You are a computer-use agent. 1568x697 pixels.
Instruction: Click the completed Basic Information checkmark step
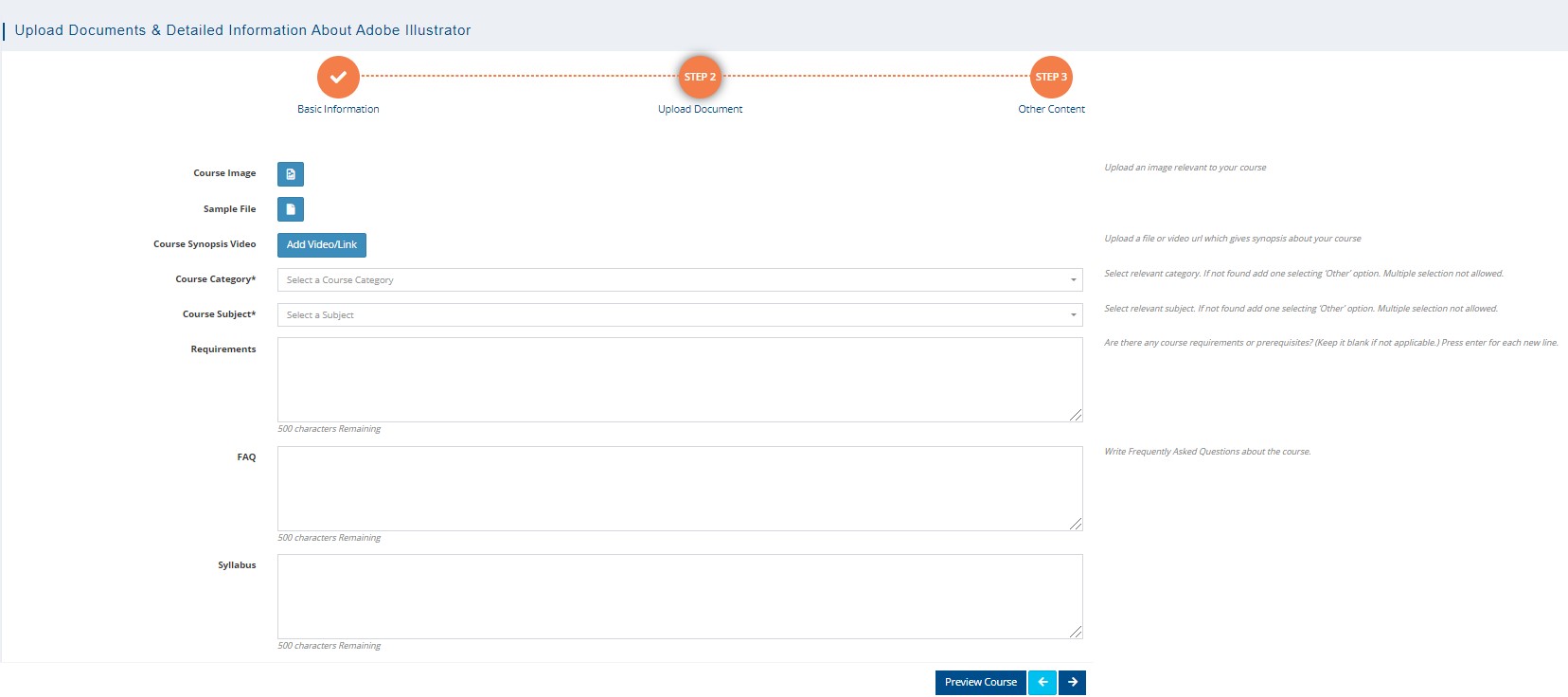338,77
